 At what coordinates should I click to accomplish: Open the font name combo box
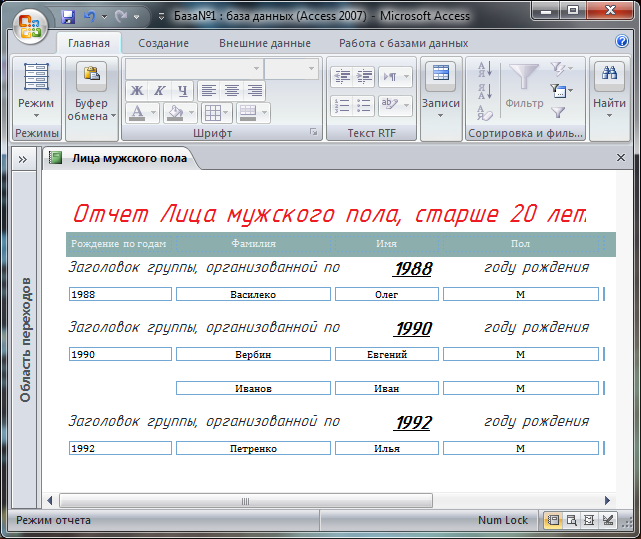(x=194, y=68)
